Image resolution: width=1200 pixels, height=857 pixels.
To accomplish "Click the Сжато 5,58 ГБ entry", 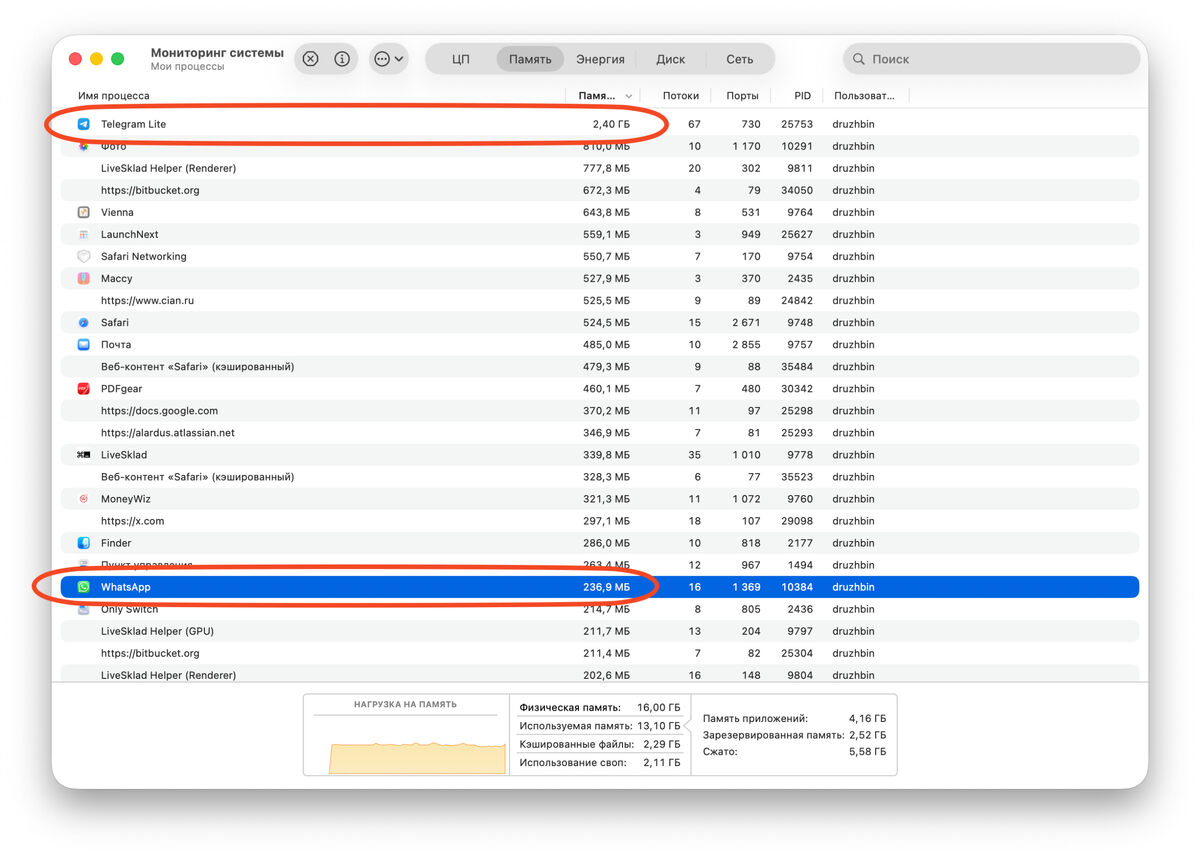I will [794, 751].
